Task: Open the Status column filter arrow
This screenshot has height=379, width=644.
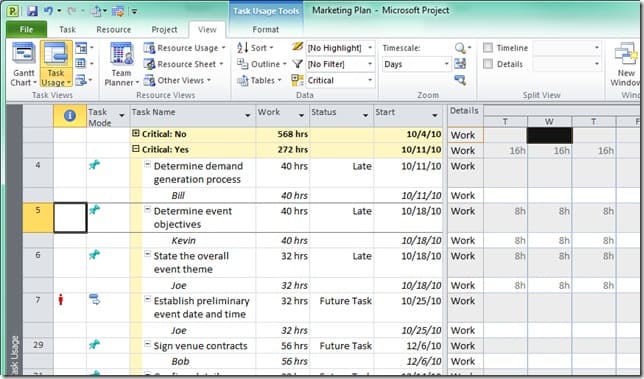Action: pyautogui.click(x=365, y=116)
